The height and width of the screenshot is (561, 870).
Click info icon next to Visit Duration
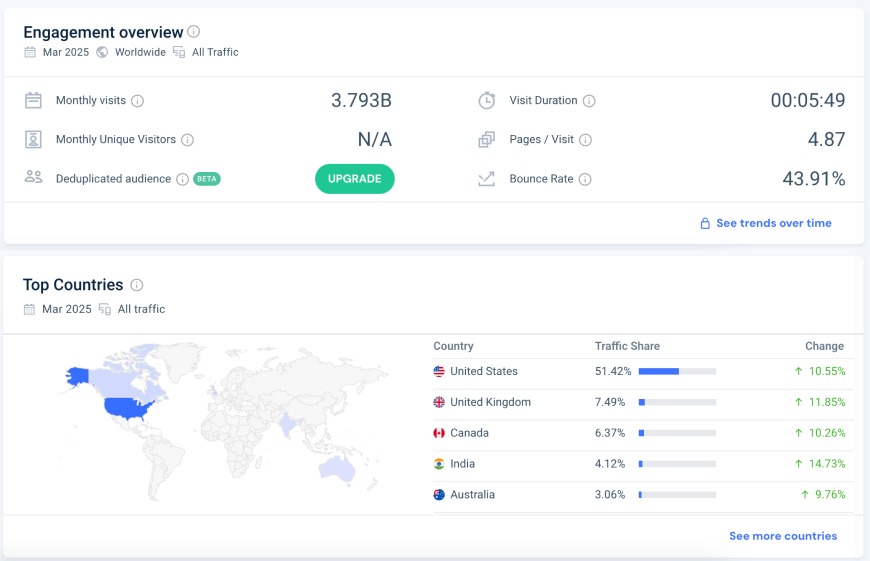(589, 101)
